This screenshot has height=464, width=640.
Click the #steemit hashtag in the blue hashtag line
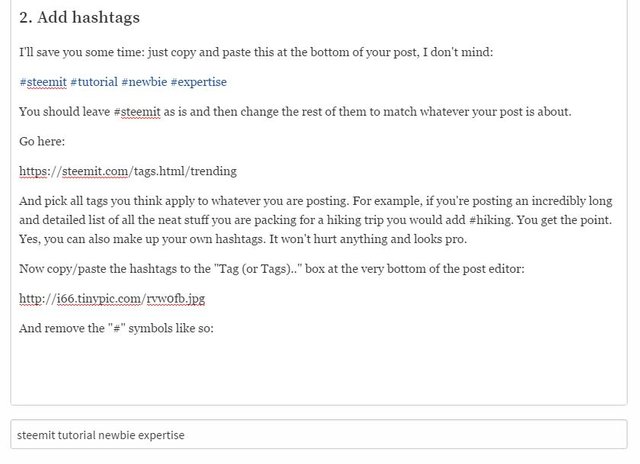[42, 81]
